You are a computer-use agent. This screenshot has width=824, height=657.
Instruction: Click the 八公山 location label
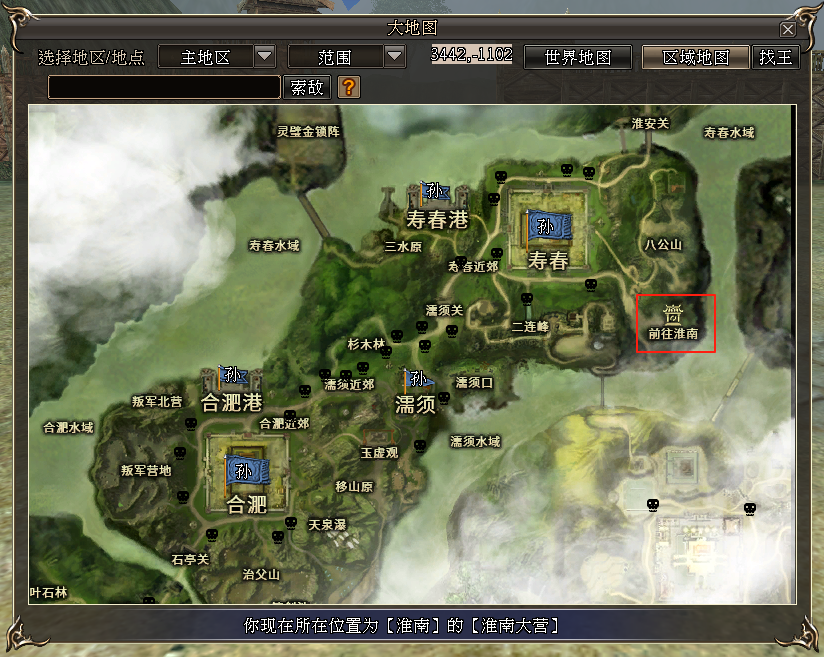point(663,244)
